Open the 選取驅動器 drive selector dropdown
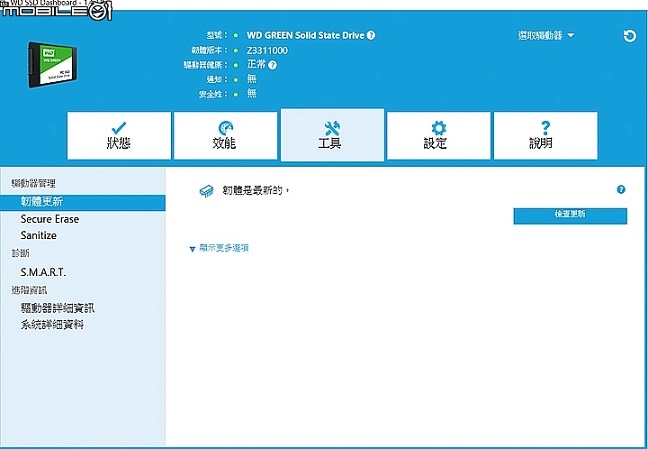 click(546, 36)
